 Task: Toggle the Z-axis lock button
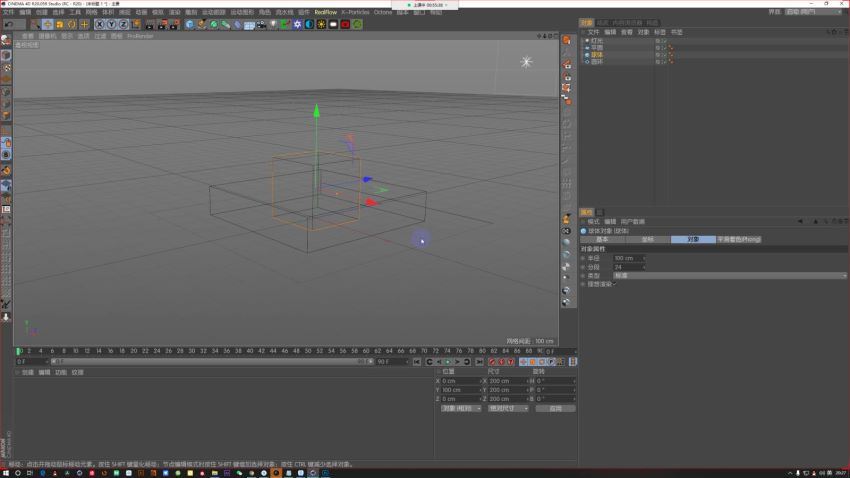coord(123,24)
